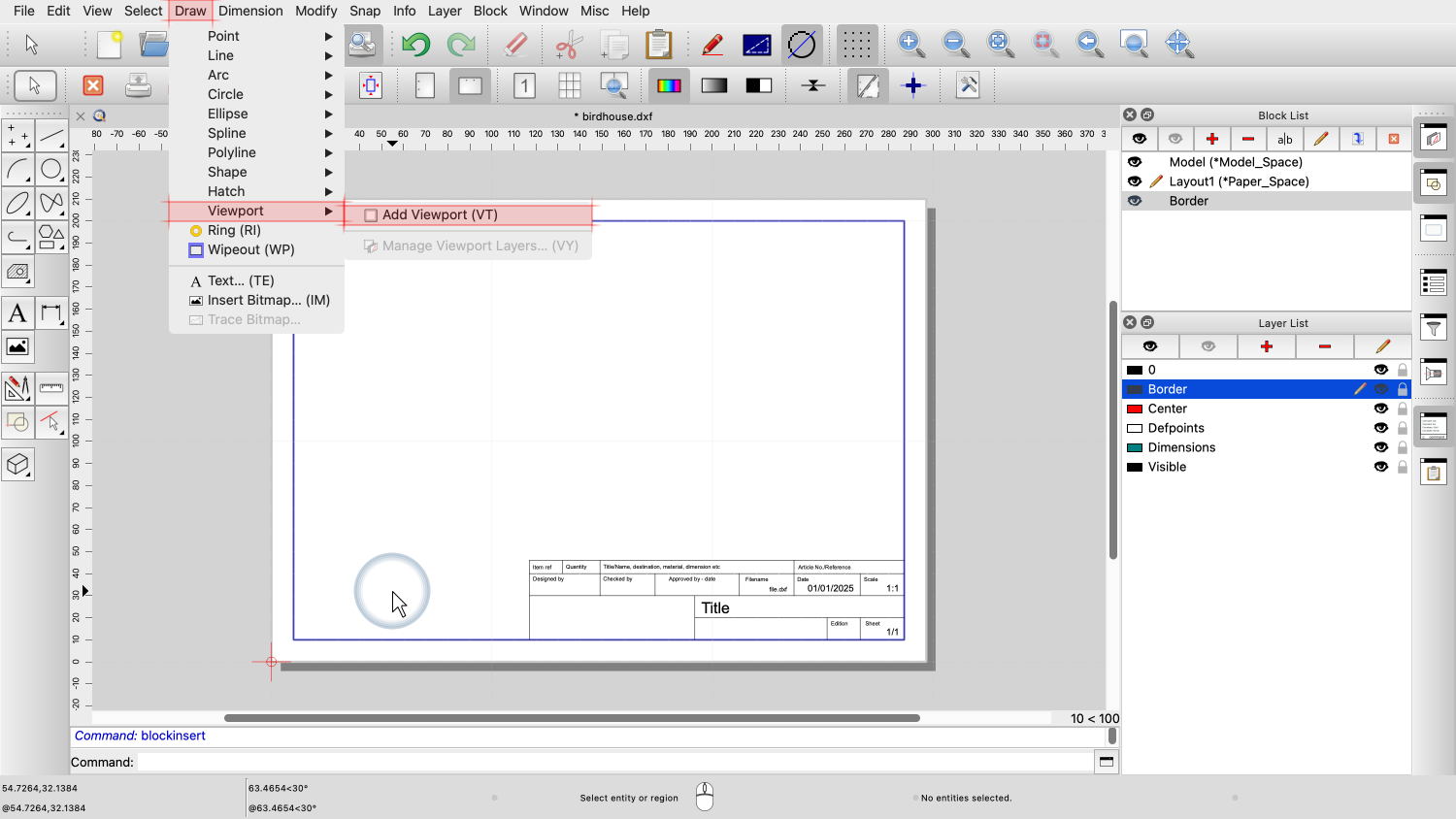
Task: Select the Text tool in left toolbar
Action: (x=17, y=313)
